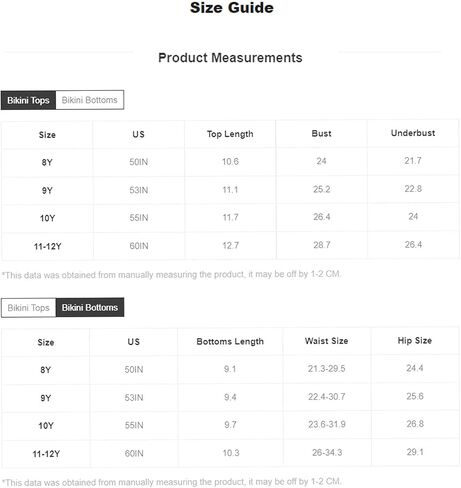Switch to Bikini Bottoms tab in upper section
This screenshot has width=461, height=488.
point(90,100)
